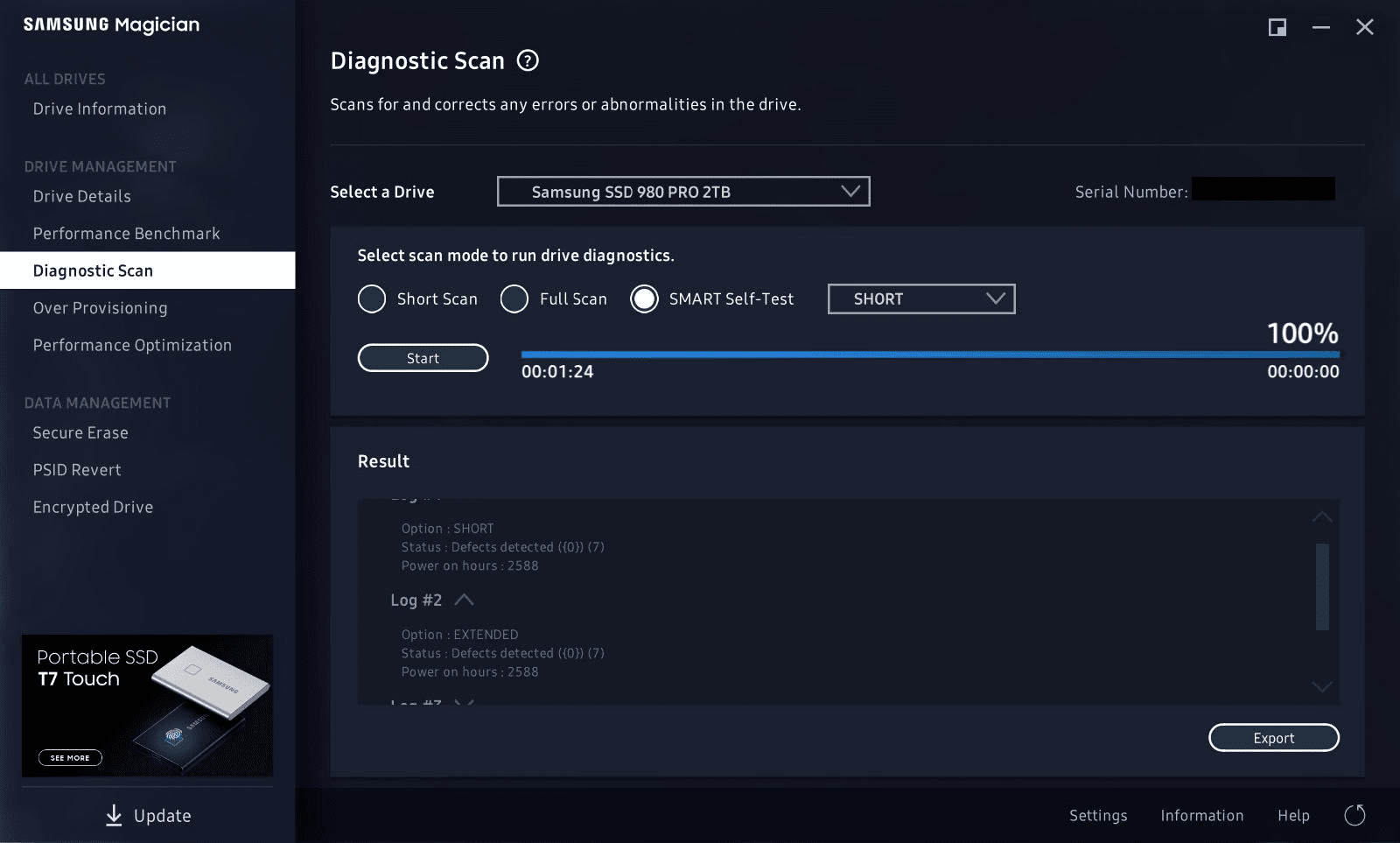Export the scan results
The image size is (1400, 843).
[x=1274, y=738]
